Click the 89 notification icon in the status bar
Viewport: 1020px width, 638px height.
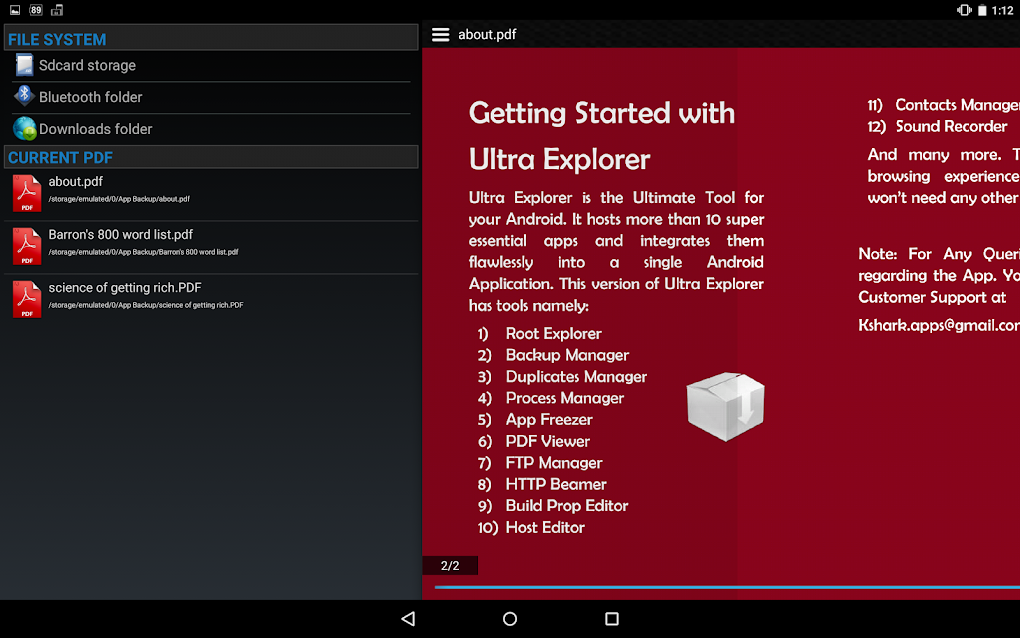click(36, 10)
